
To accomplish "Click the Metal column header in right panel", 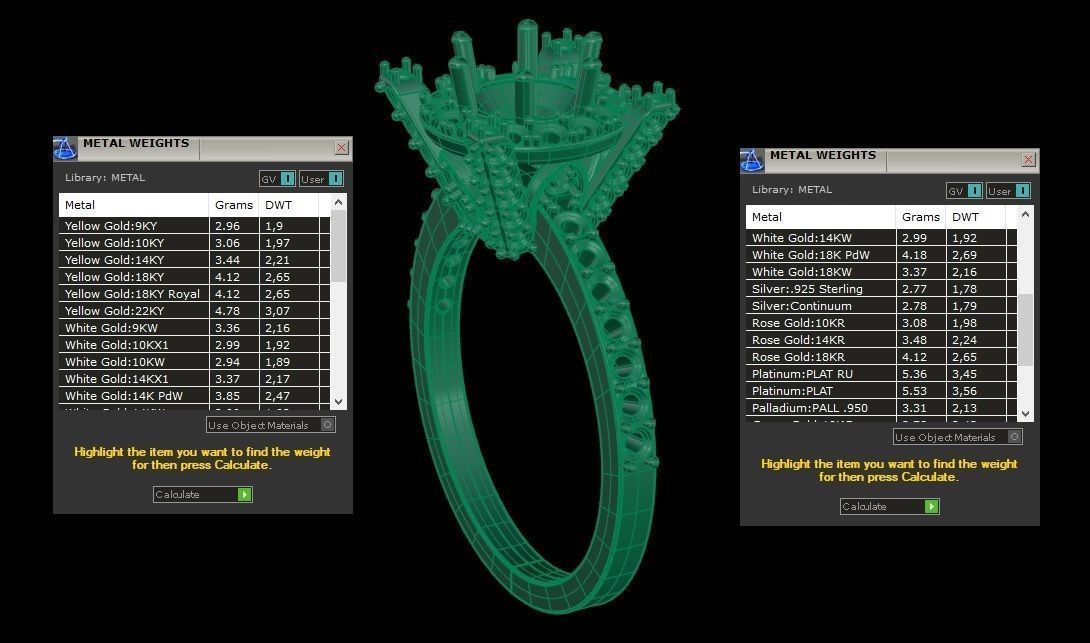I will coord(820,217).
